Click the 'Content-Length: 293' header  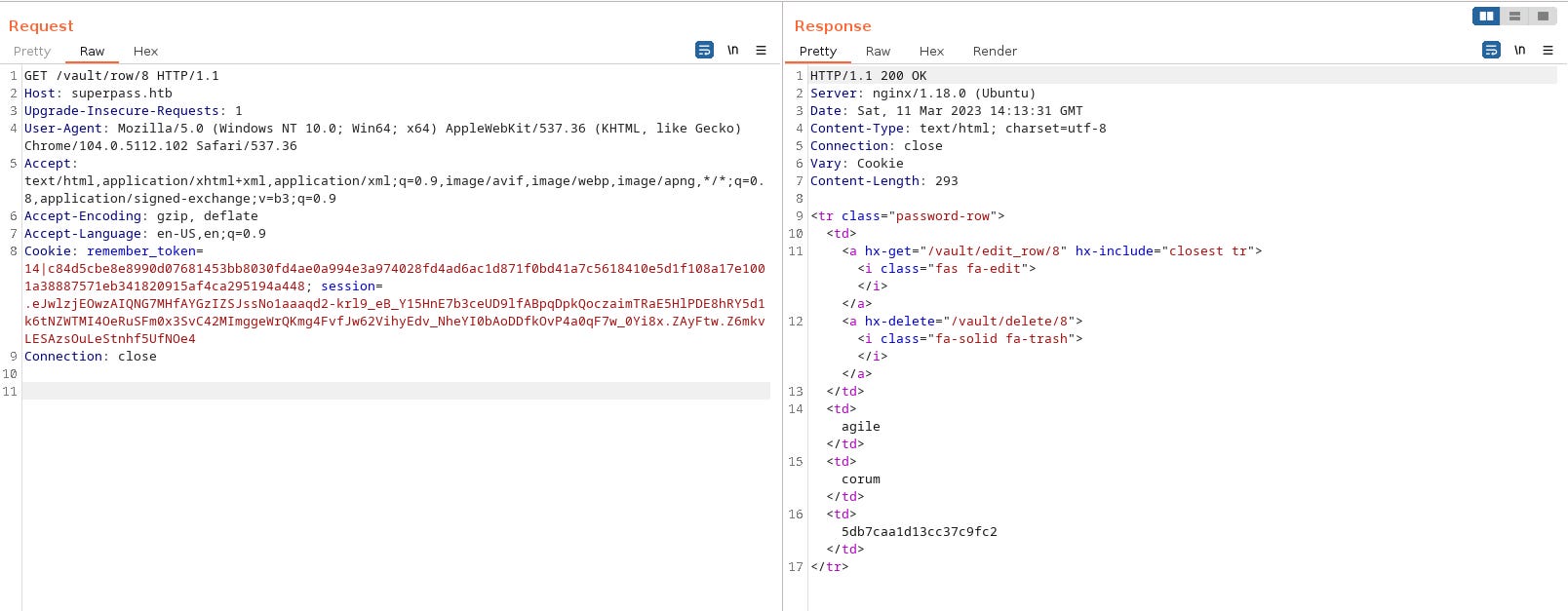(x=884, y=181)
